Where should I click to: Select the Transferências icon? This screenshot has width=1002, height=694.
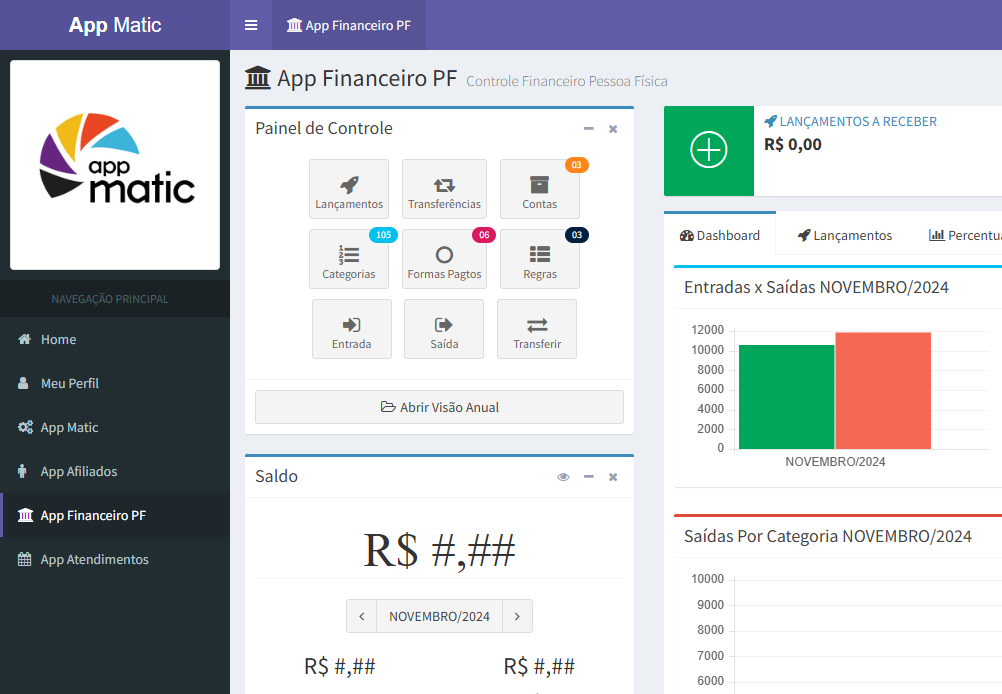pyautogui.click(x=444, y=189)
